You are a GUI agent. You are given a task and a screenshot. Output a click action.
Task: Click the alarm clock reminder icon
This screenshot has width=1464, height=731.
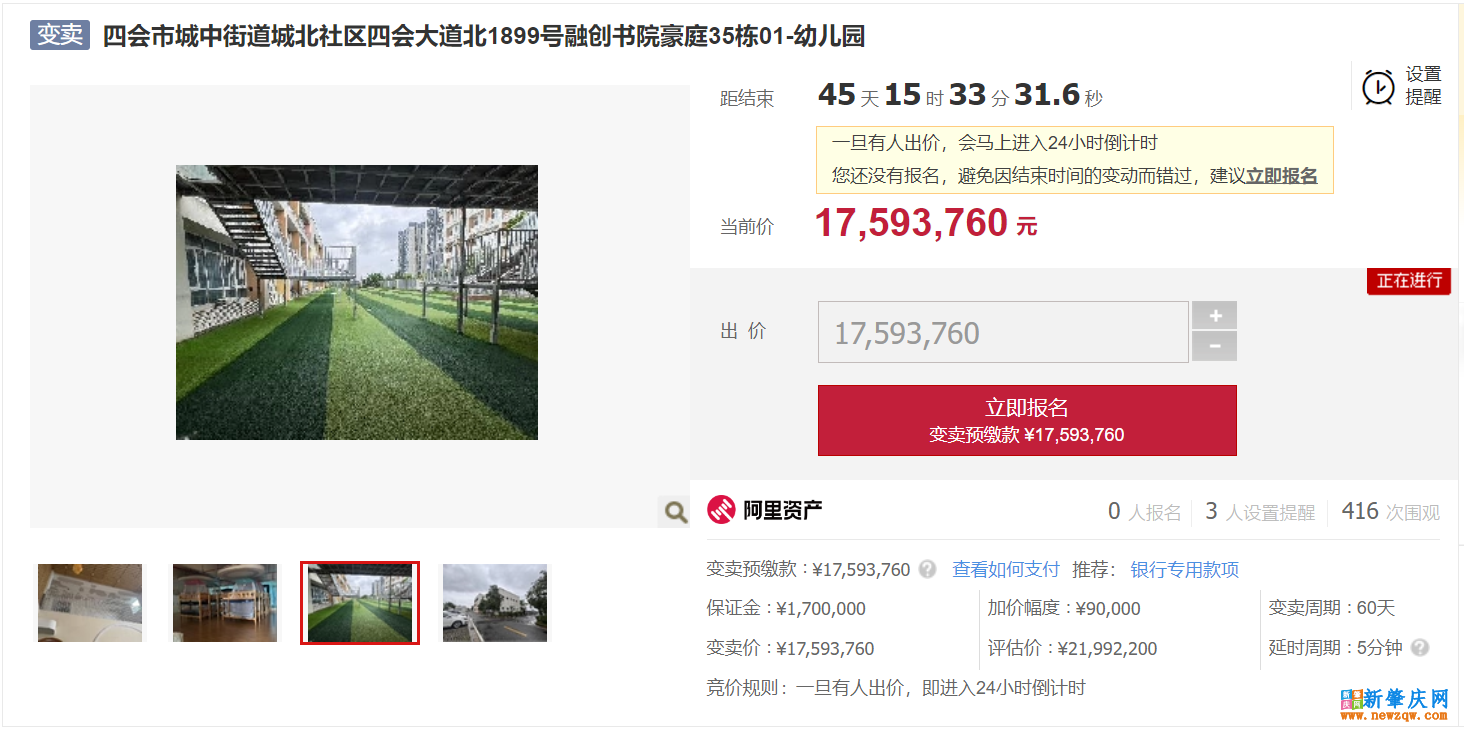1378,87
